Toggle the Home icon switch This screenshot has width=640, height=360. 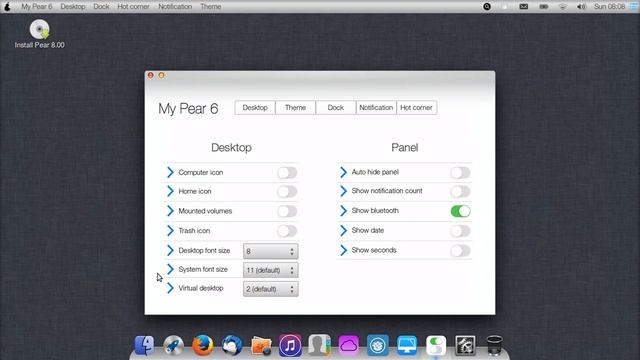[x=287, y=191]
